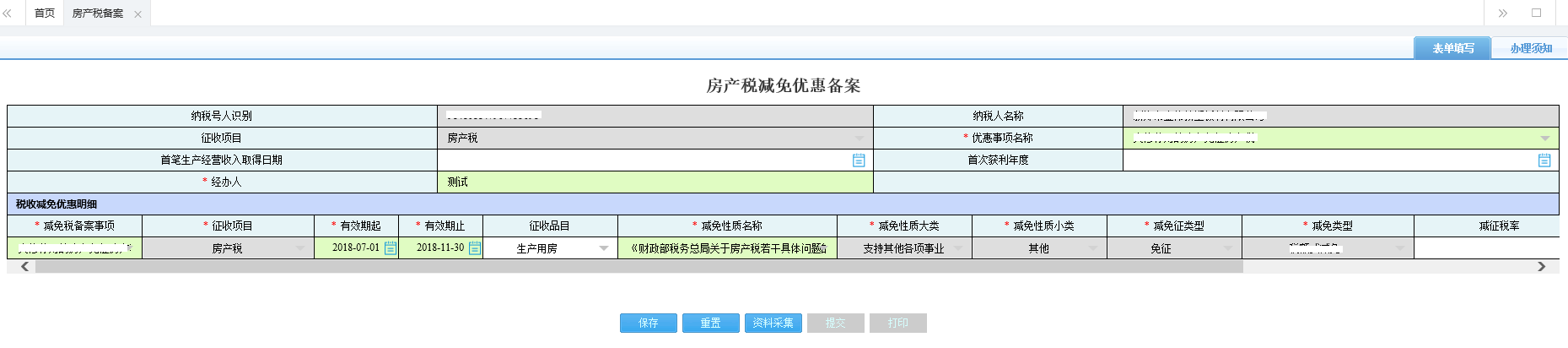Click the 经办人 input field
The image size is (1568, 348).
[x=655, y=182]
